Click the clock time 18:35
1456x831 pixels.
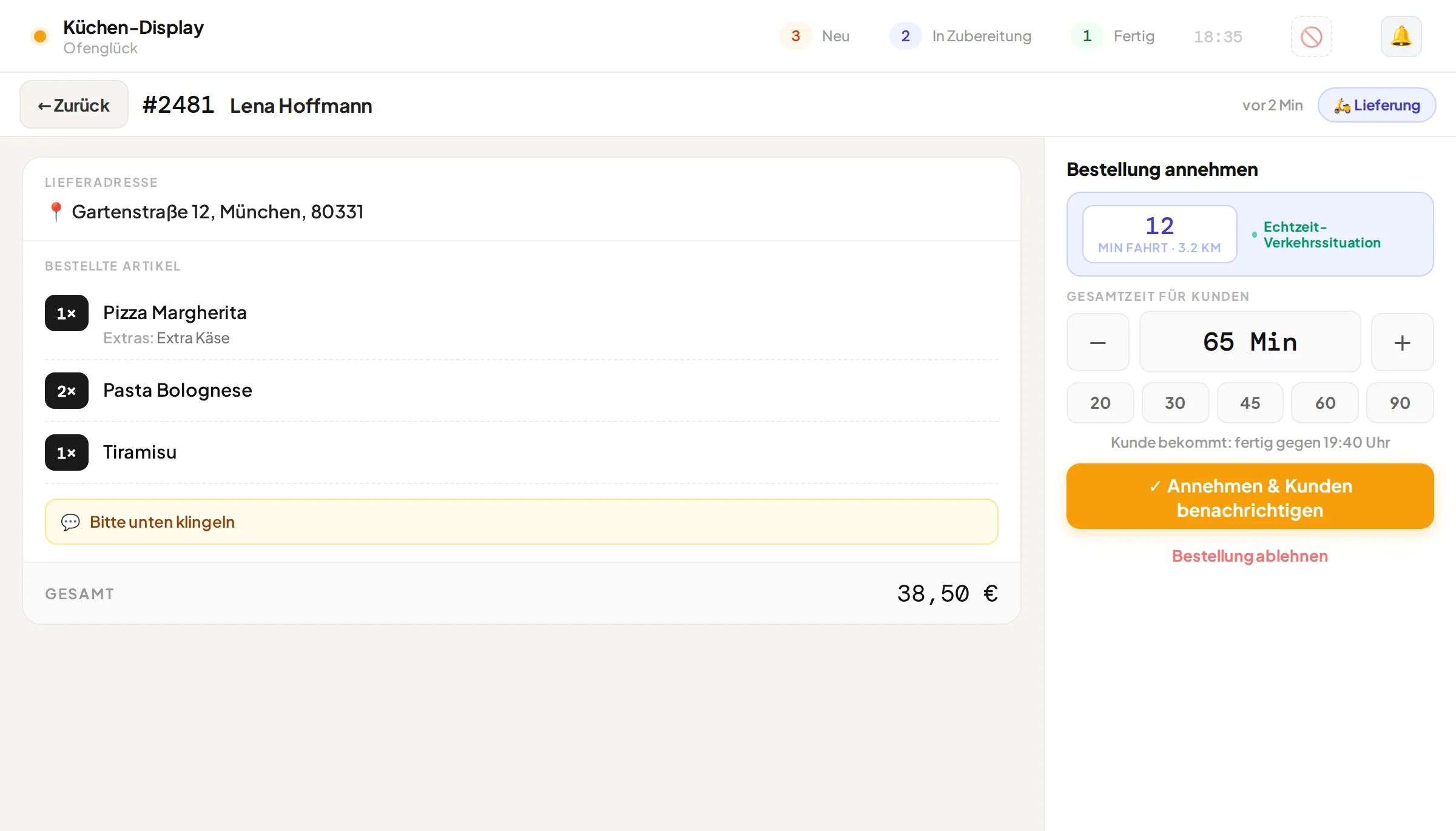pos(1218,36)
